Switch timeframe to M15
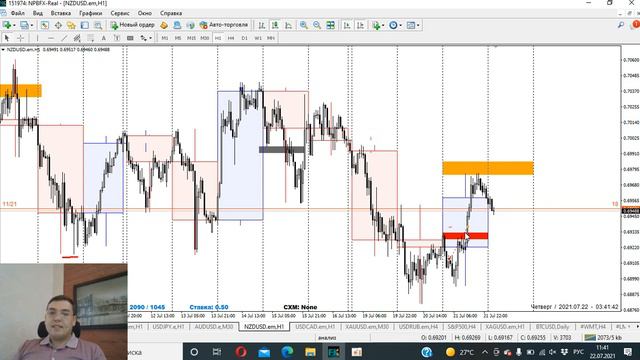 (x=191, y=38)
